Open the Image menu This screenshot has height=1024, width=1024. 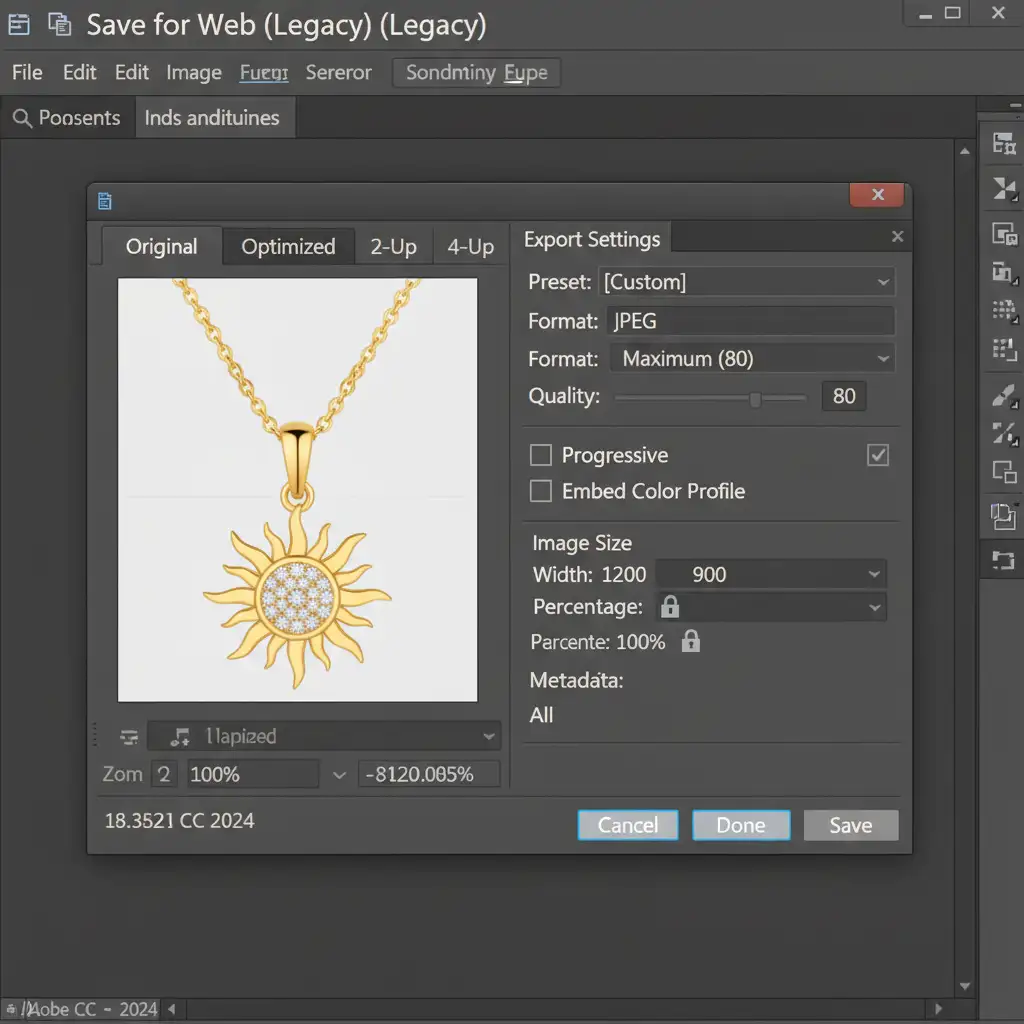tap(194, 73)
